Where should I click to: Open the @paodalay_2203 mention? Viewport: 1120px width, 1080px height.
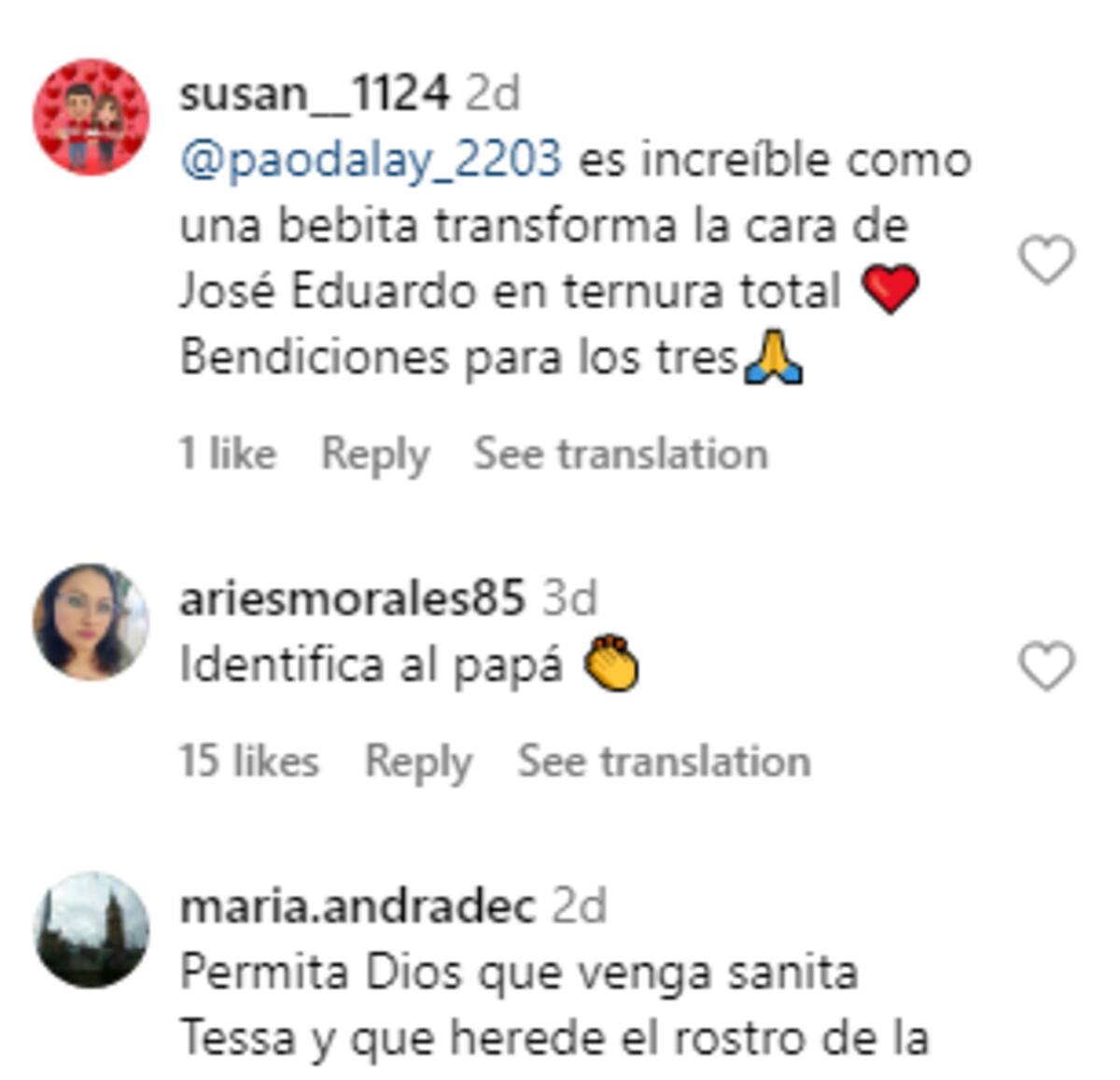(x=371, y=161)
